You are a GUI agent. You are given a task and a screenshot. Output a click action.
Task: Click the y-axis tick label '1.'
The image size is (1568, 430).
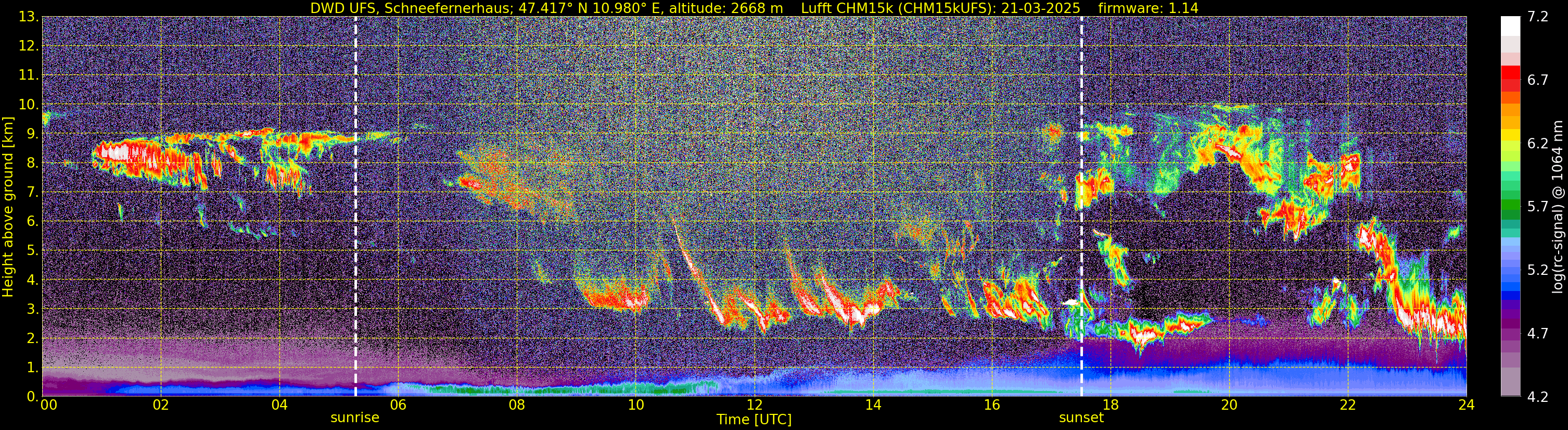(x=33, y=368)
